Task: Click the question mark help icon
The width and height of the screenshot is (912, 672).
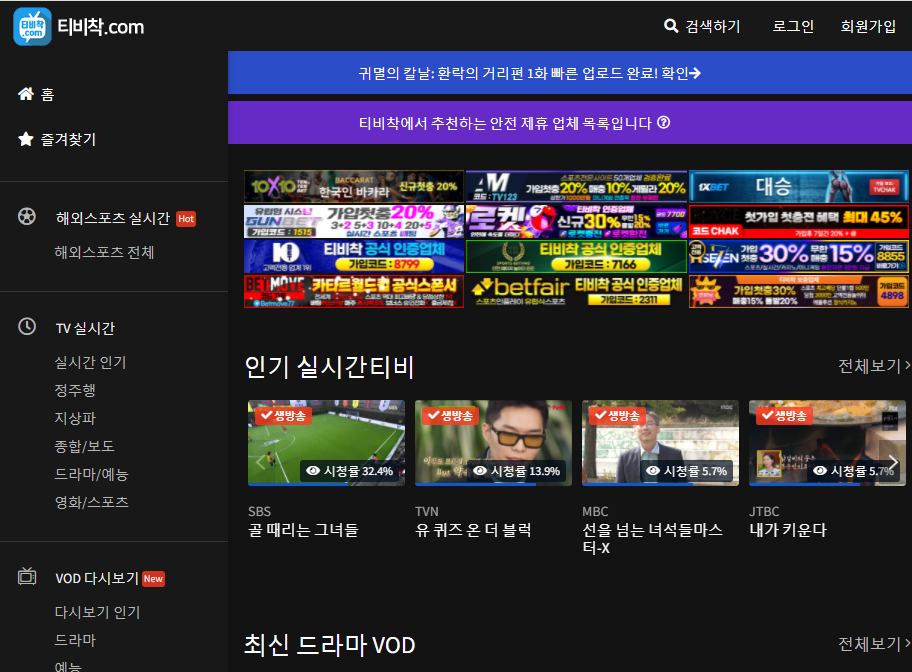Action: [x=664, y=123]
